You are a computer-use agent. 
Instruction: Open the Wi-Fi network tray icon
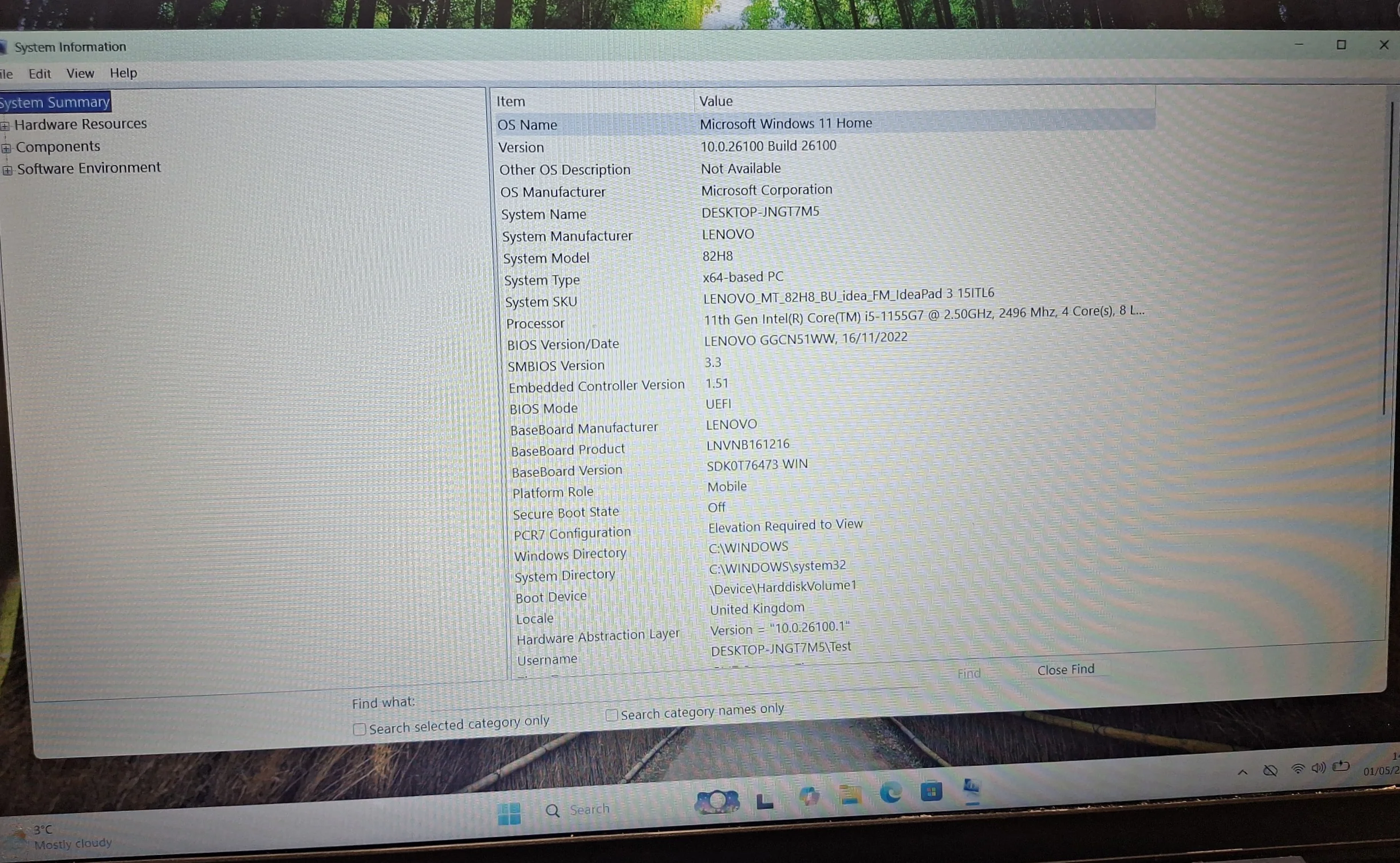1298,769
